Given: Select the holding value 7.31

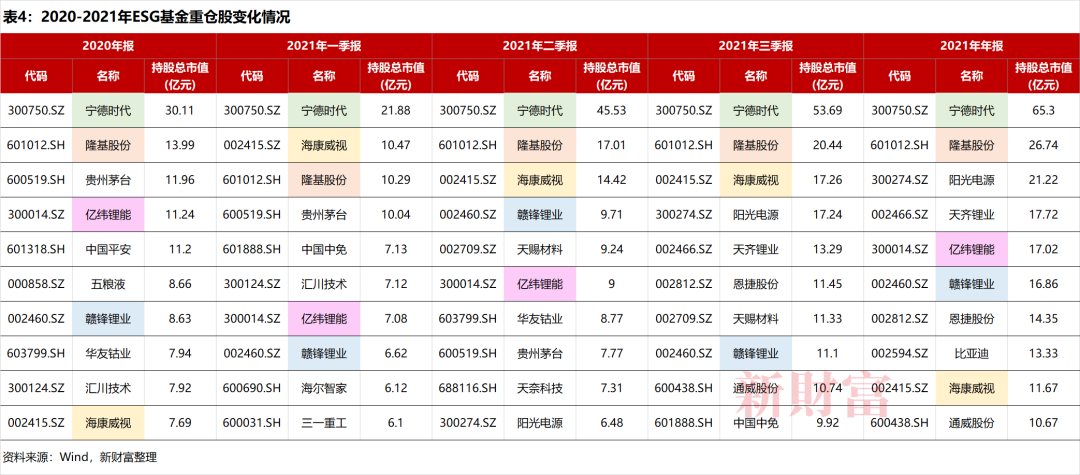Looking at the screenshot, I should click(x=612, y=388).
